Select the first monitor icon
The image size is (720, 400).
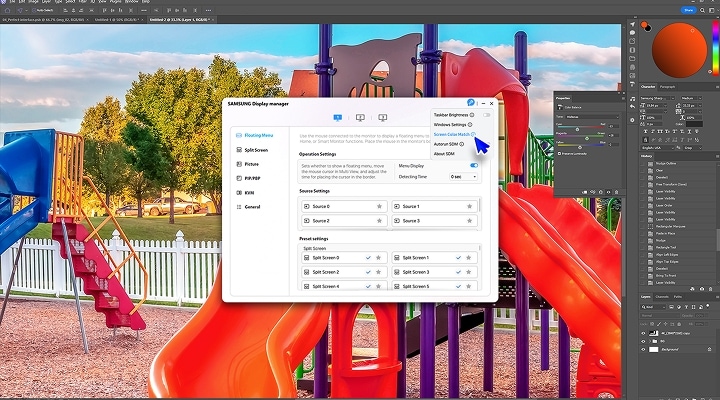338,118
